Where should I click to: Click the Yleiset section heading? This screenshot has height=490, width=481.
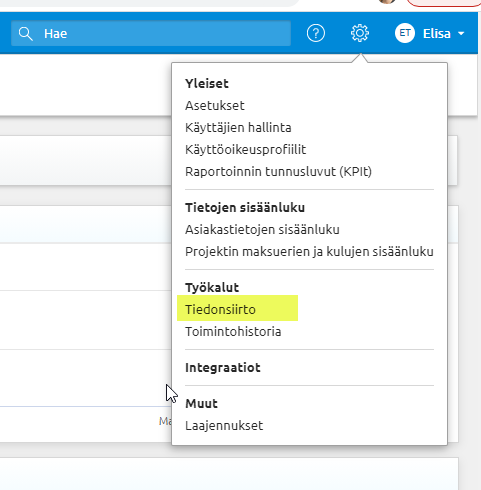(207, 83)
